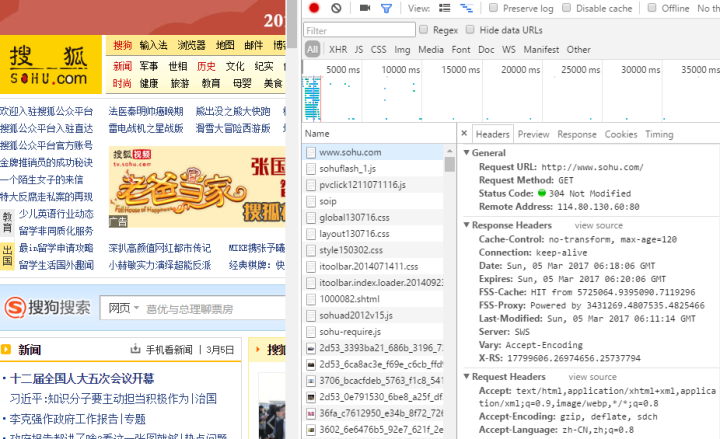This screenshot has width=720, height=439.
Task: Collapse the Request Headers section
Action: (466, 377)
